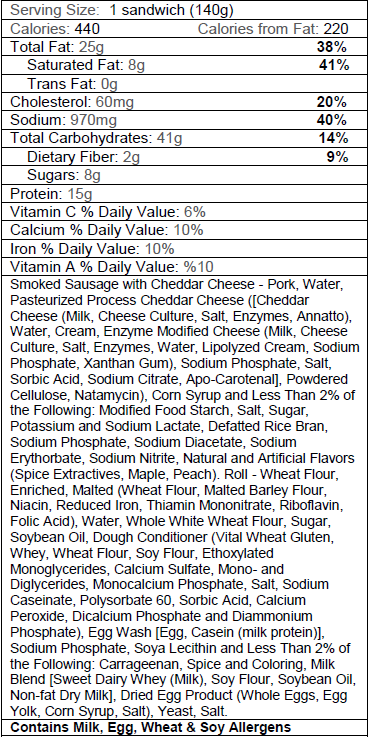Select the Sugars 8g row
Image resolution: width=369 pixels, height=738 pixels.
[x=184, y=175]
